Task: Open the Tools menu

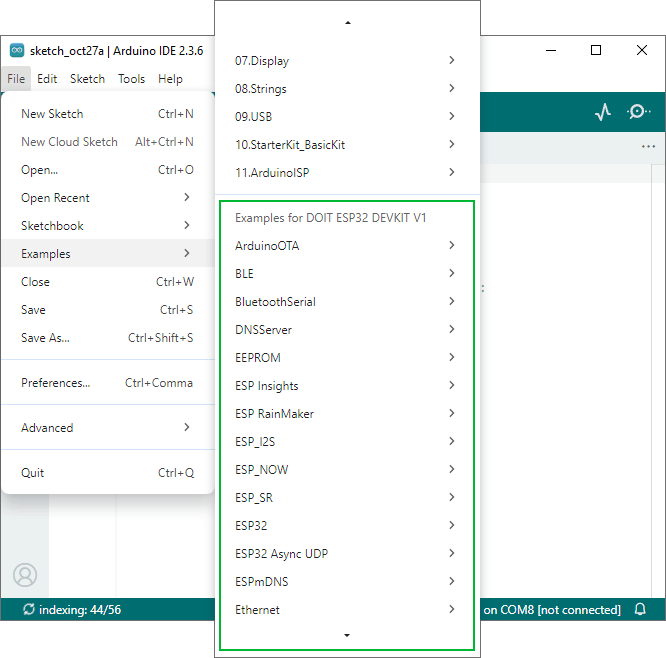Action: [131, 79]
